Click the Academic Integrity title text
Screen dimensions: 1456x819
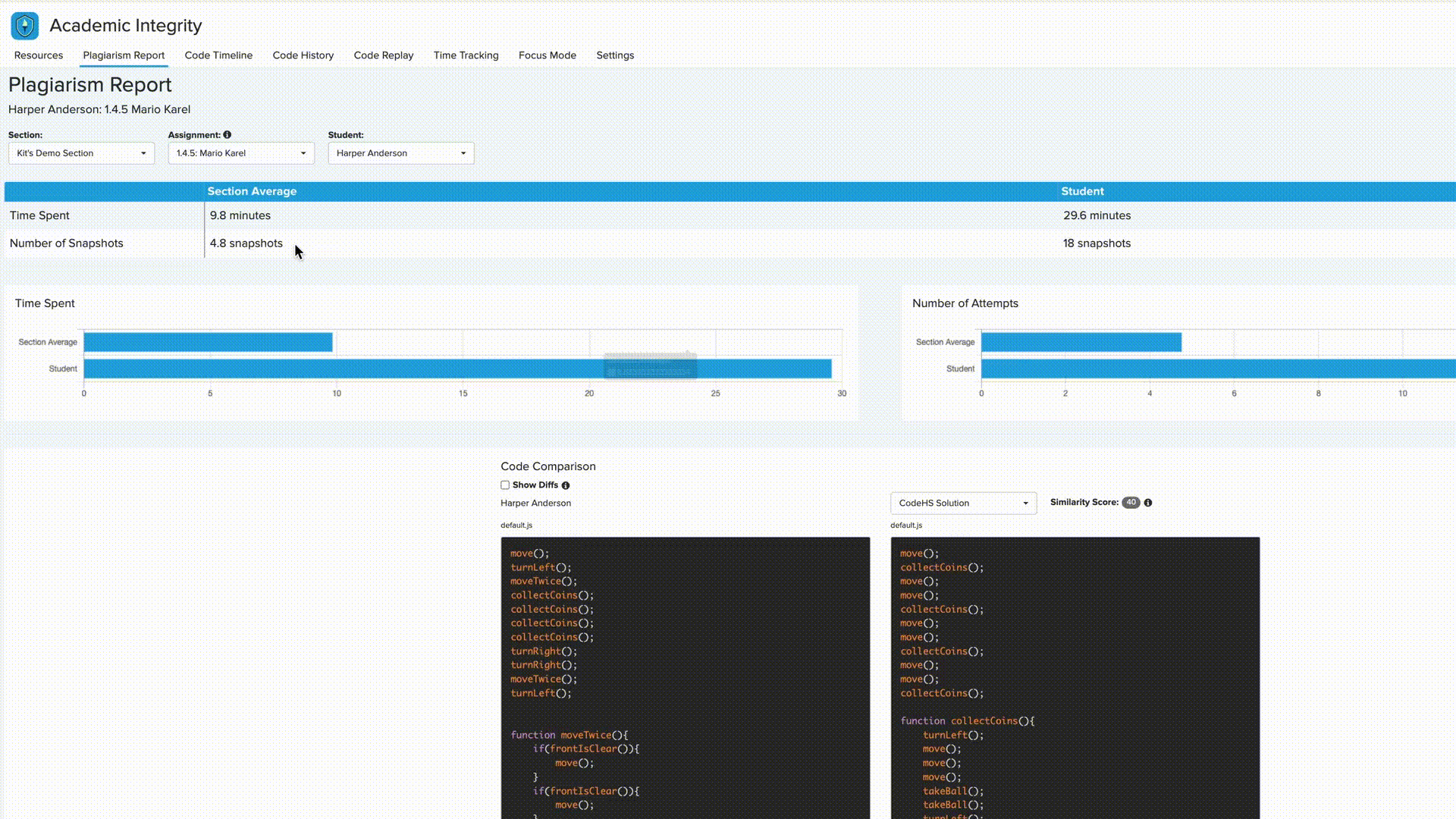tap(126, 26)
